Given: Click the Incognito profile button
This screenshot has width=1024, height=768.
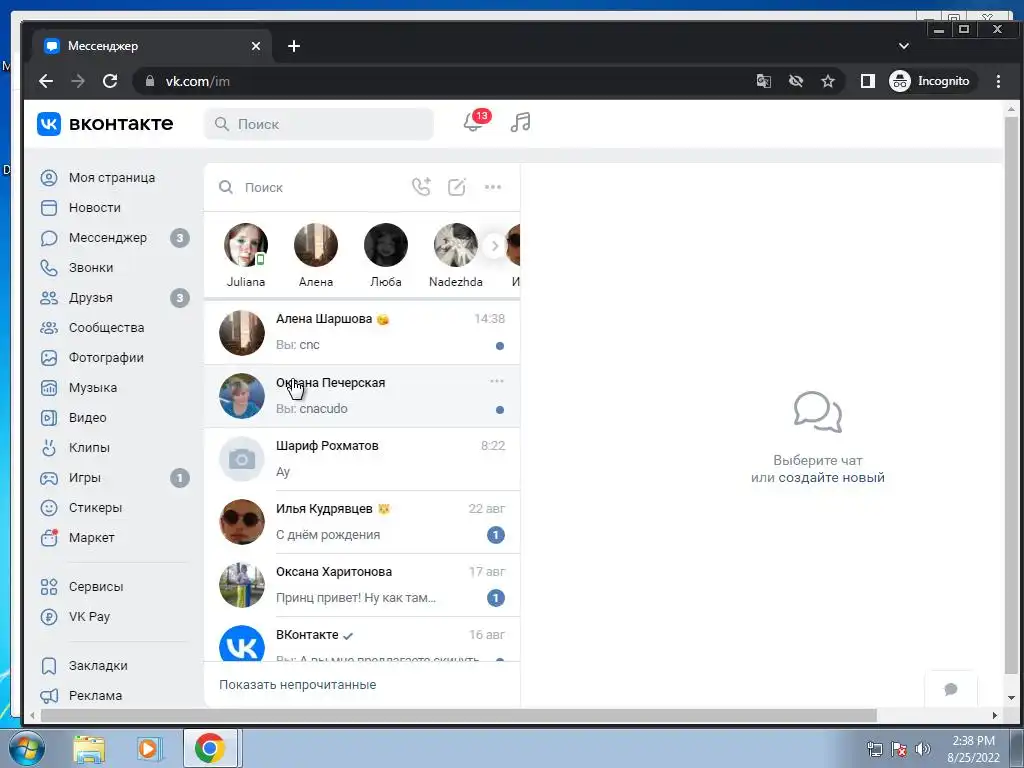Looking at the screenshot, I should coord(931,81).
